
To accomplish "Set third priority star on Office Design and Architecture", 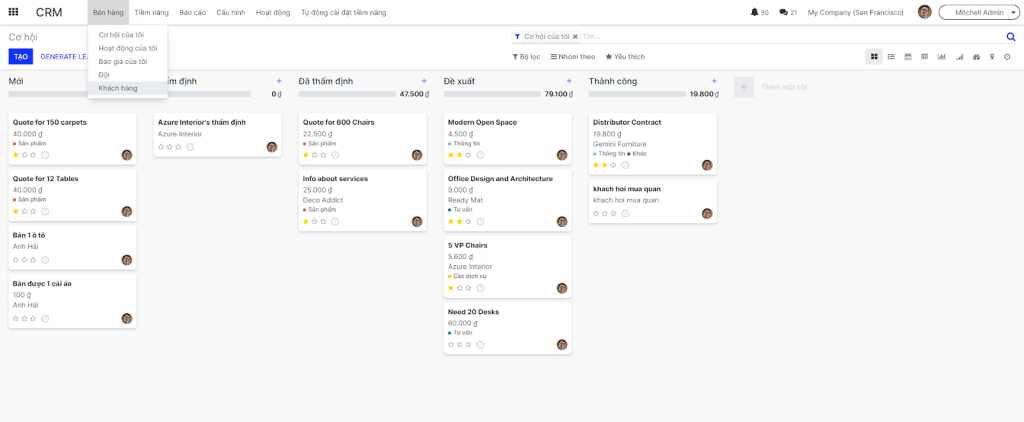I will coord(468,221).
